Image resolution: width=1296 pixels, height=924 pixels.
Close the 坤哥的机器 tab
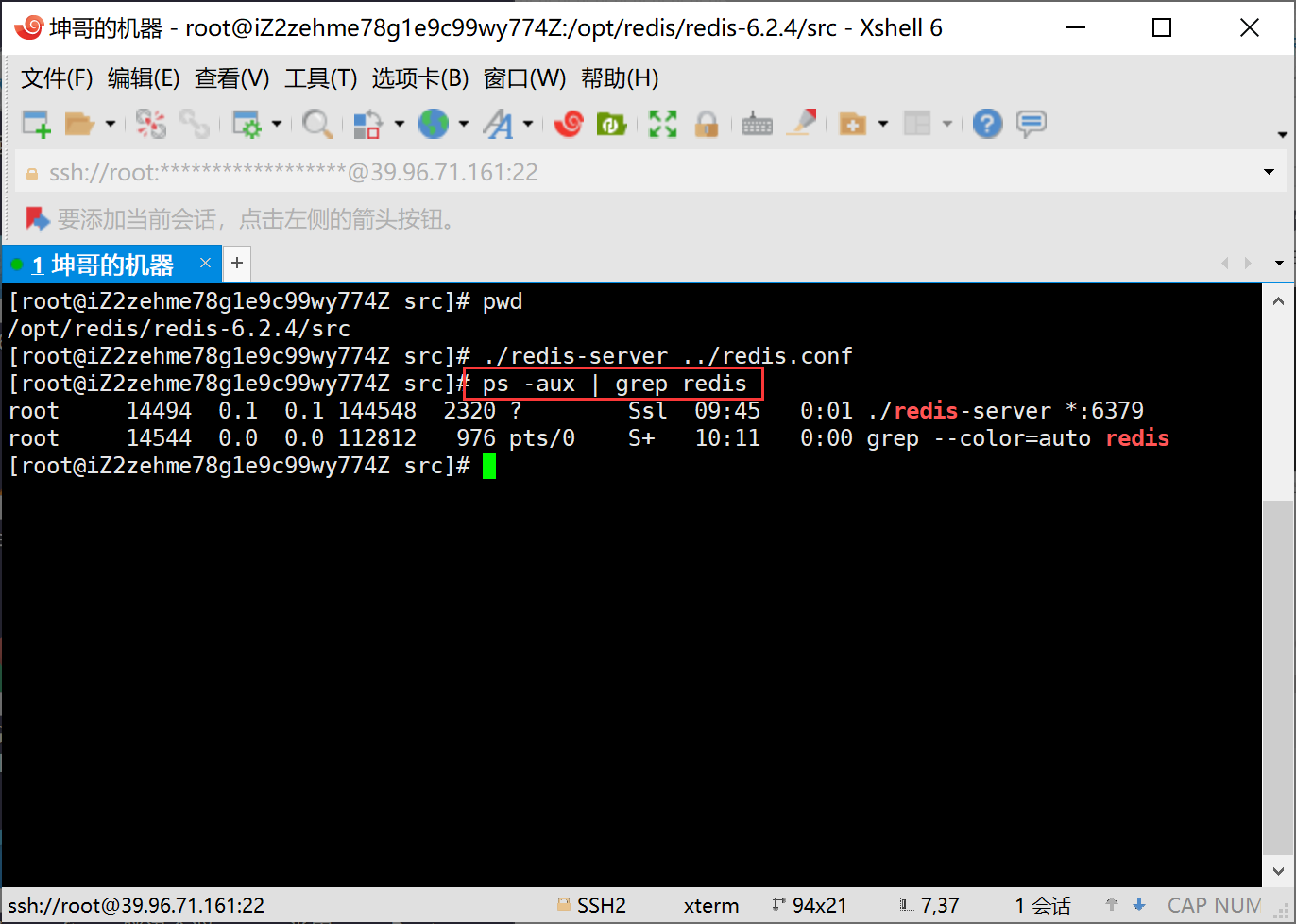pyautogui.click(x=205, y=263)
